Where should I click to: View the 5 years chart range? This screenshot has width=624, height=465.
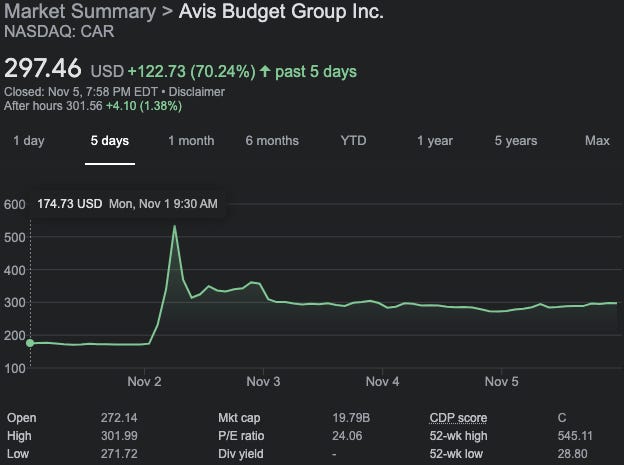pos(516,141)
